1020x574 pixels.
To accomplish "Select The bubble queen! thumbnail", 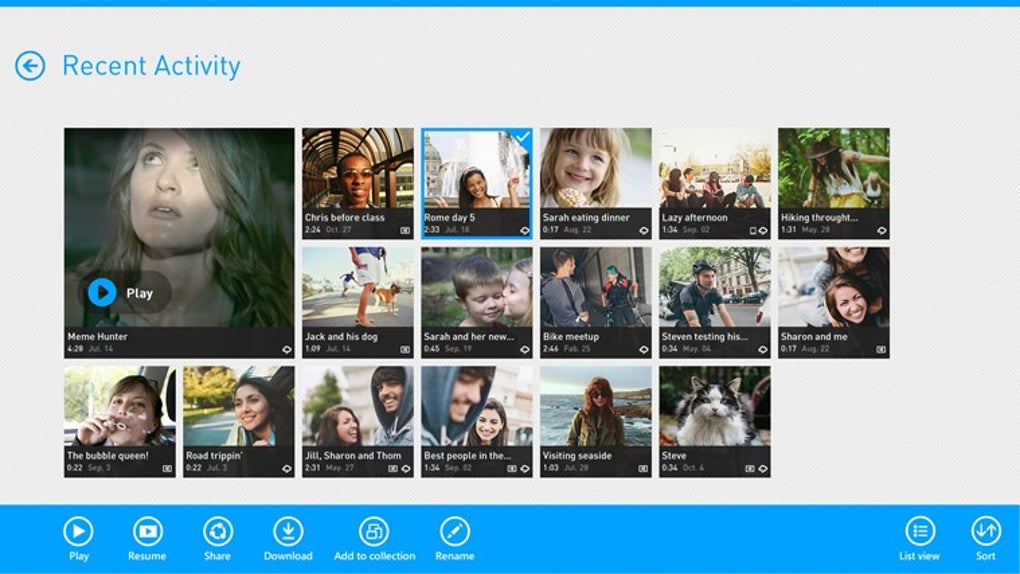I will [x=120, y=422].
